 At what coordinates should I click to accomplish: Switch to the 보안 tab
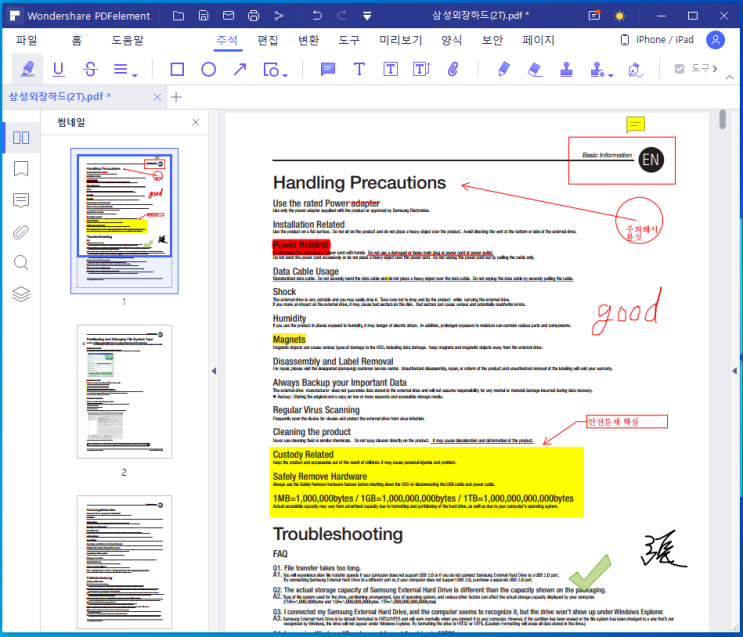tap(492, 40)
